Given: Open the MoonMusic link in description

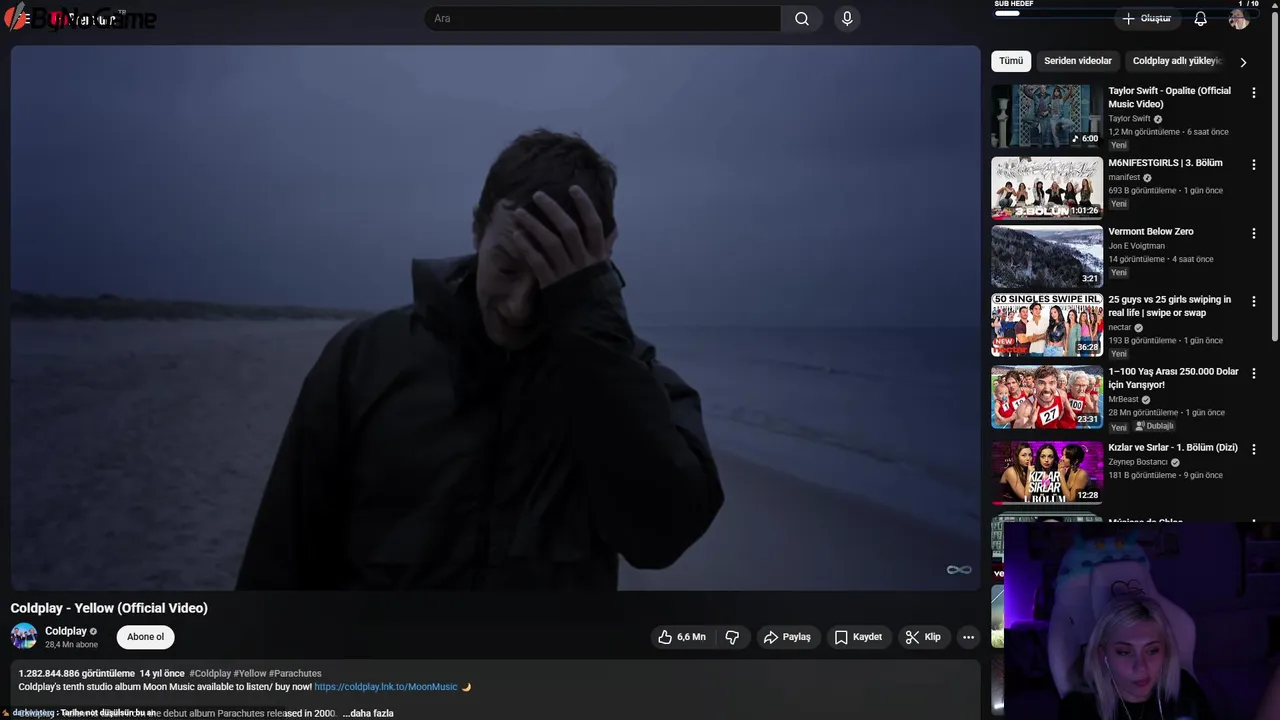Looking at the screenshot, I should click(386, 687).
